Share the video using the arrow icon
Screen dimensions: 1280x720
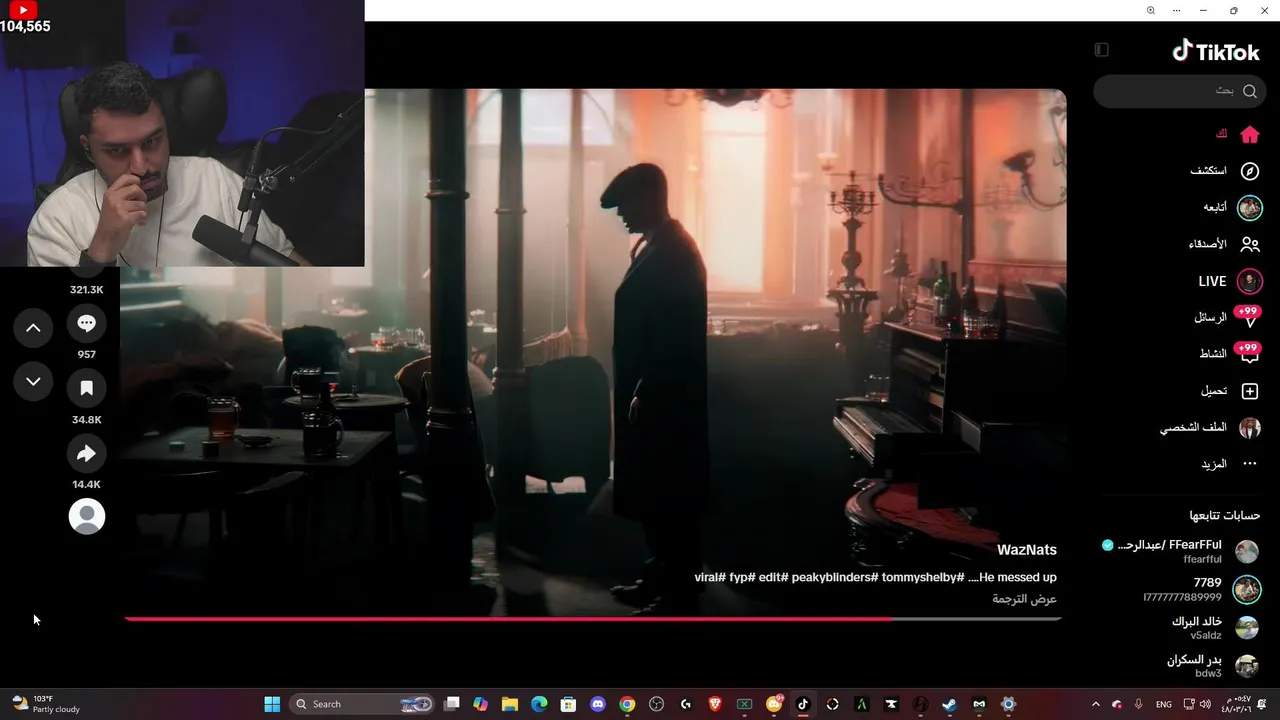coord(87,454)
